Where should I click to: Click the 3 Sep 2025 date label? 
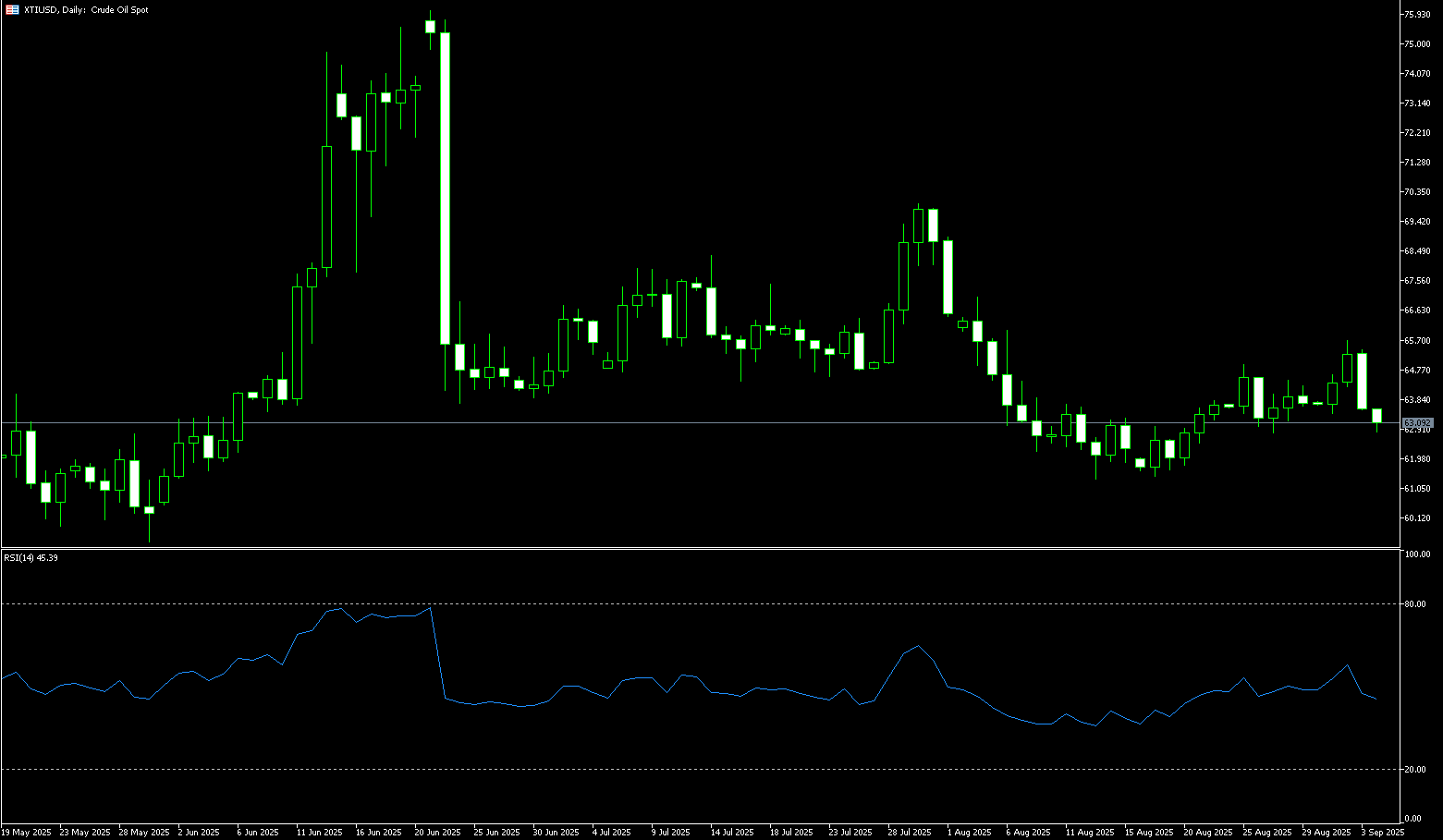1382,833
